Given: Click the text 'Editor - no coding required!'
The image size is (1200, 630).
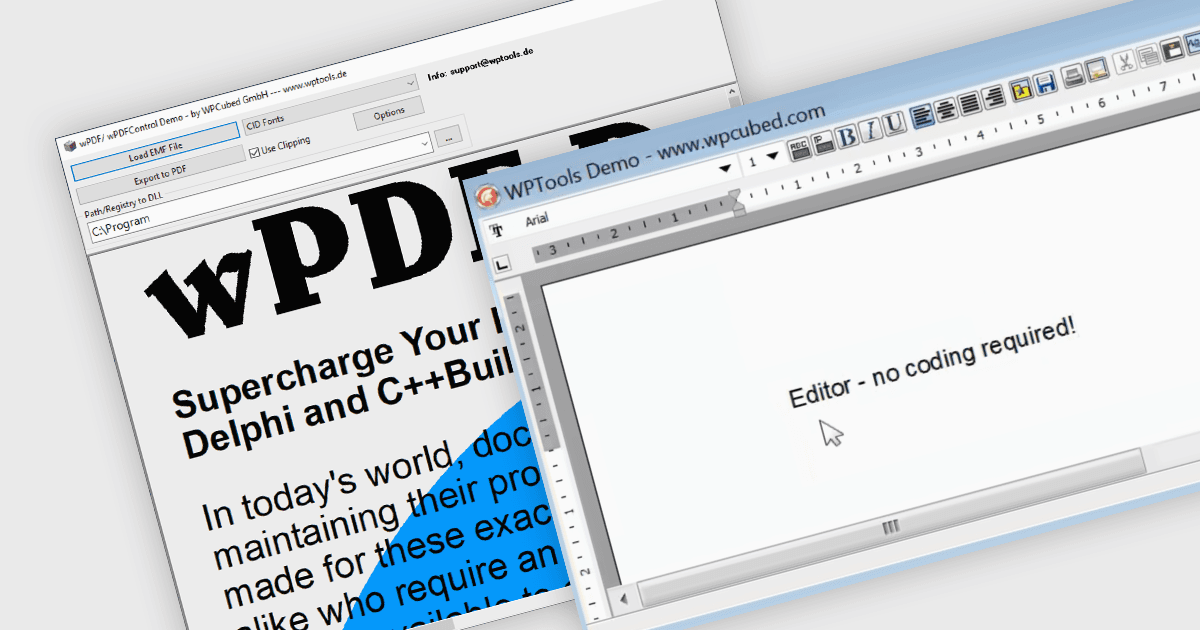Looking at the screenshot, I should pos(933,365).
